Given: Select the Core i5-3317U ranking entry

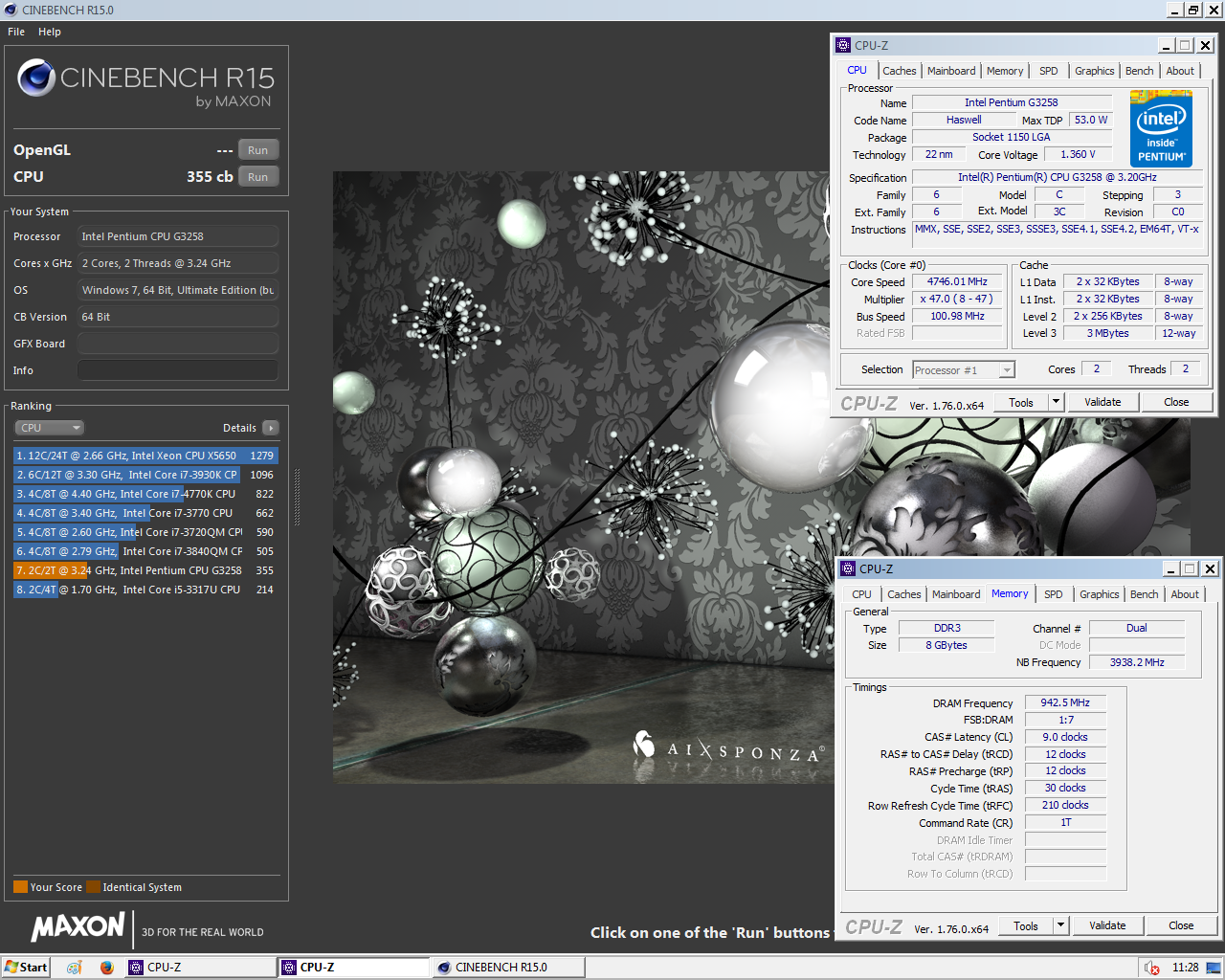Looking at the screenshot, I should click(145, 590).
